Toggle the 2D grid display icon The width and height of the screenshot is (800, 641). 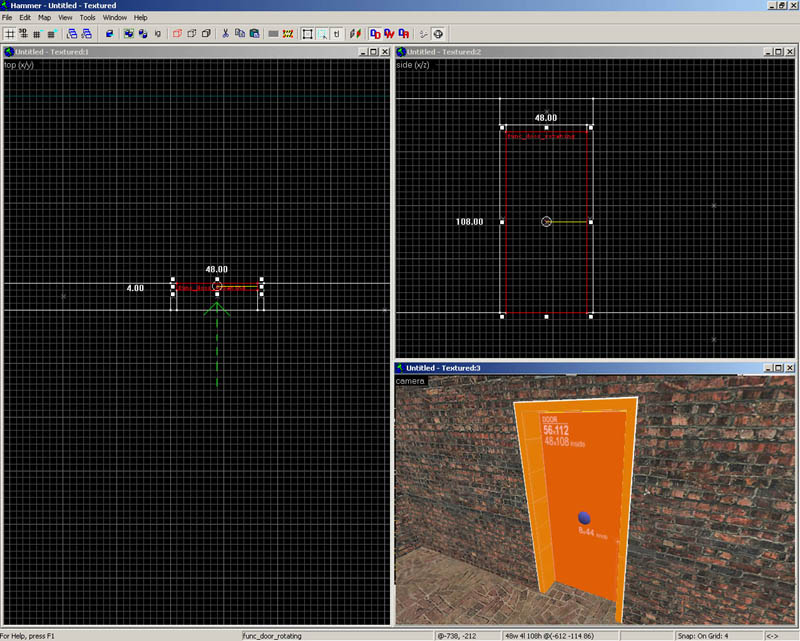point(9,34)
